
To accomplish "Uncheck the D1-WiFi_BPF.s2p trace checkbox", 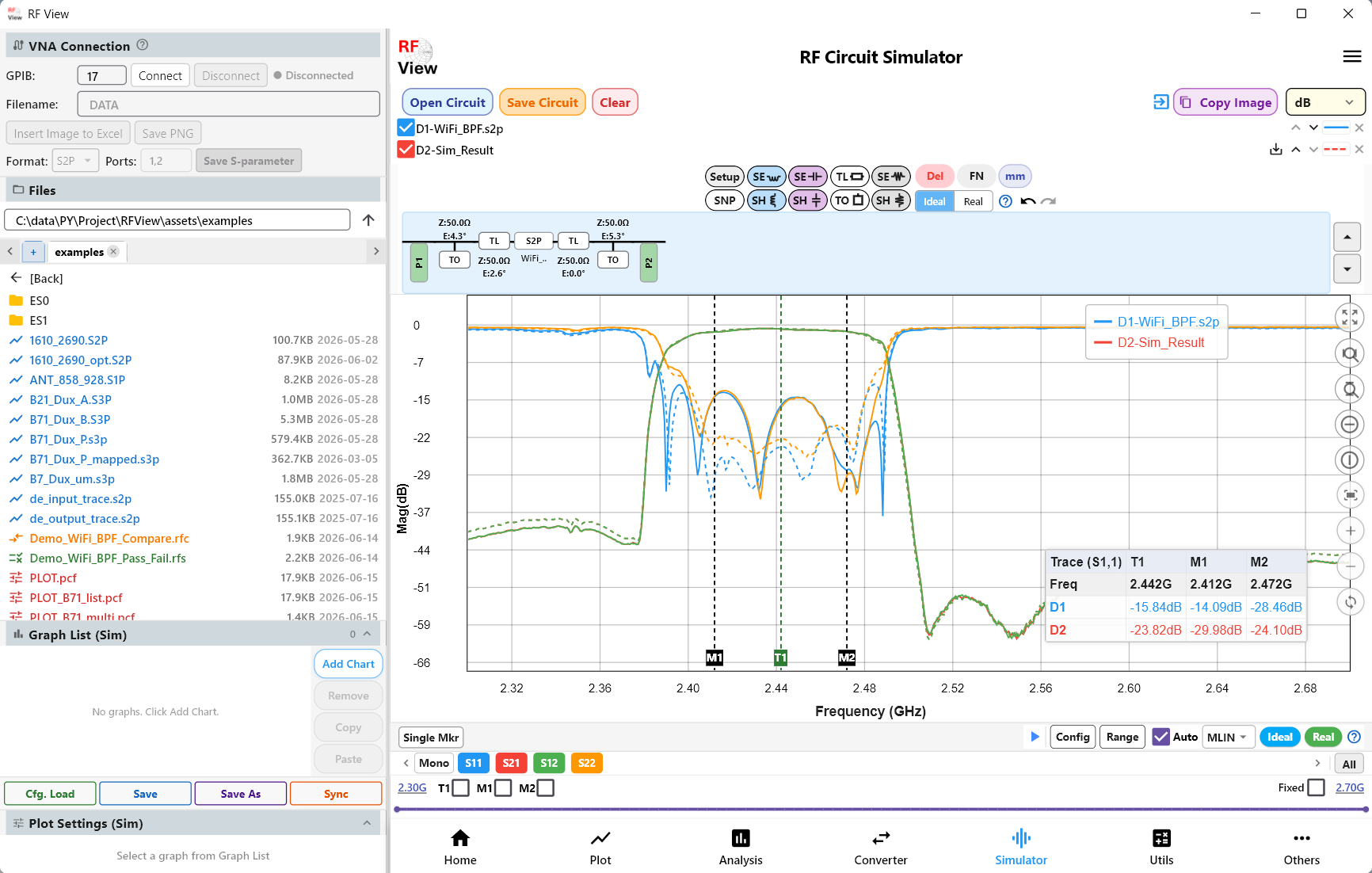I will (406, 128).
